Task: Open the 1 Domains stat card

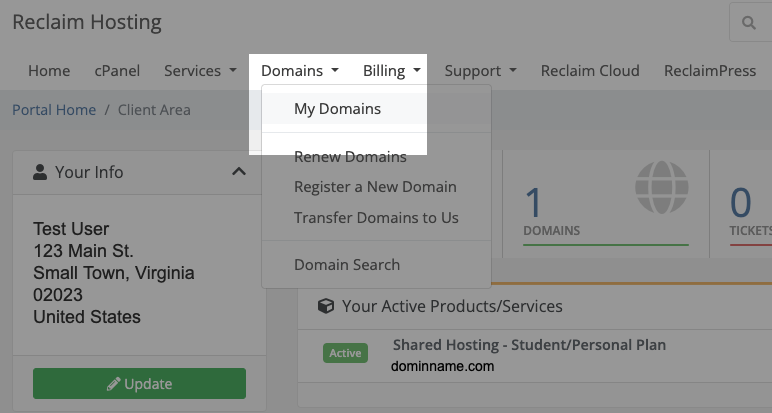Action: [606, 204]
